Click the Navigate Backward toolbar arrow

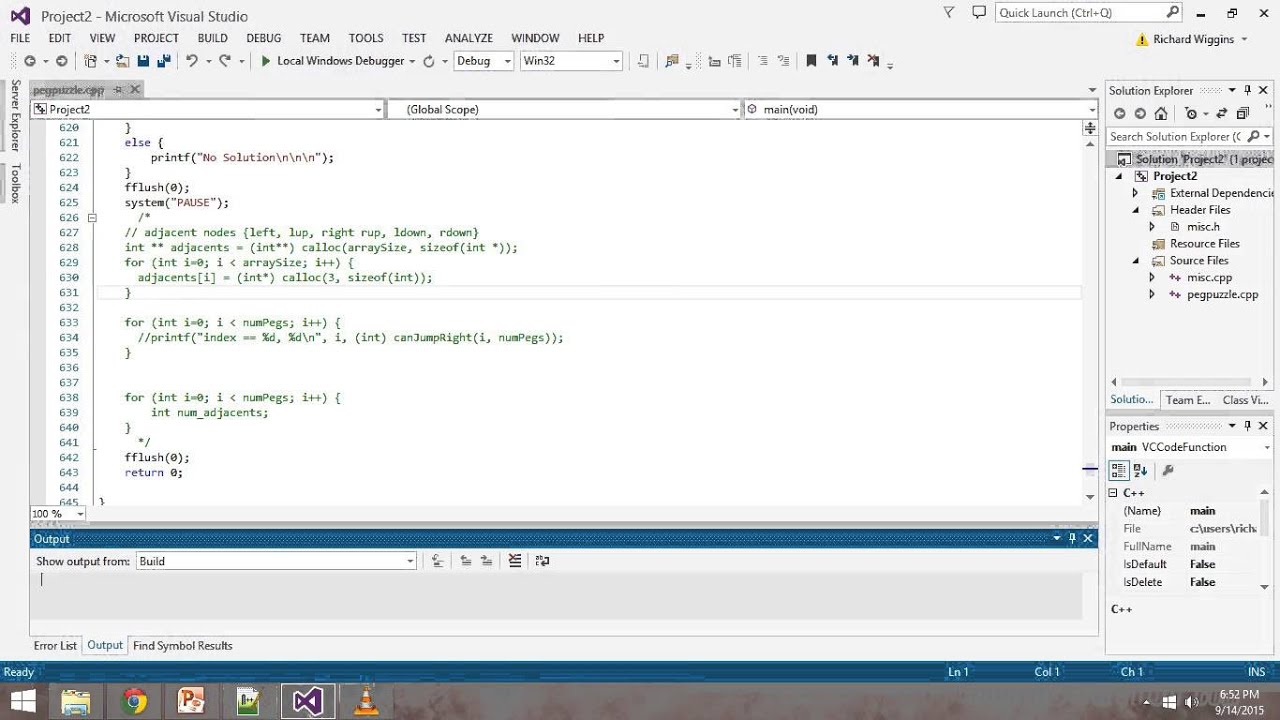[x=30, y=61]
